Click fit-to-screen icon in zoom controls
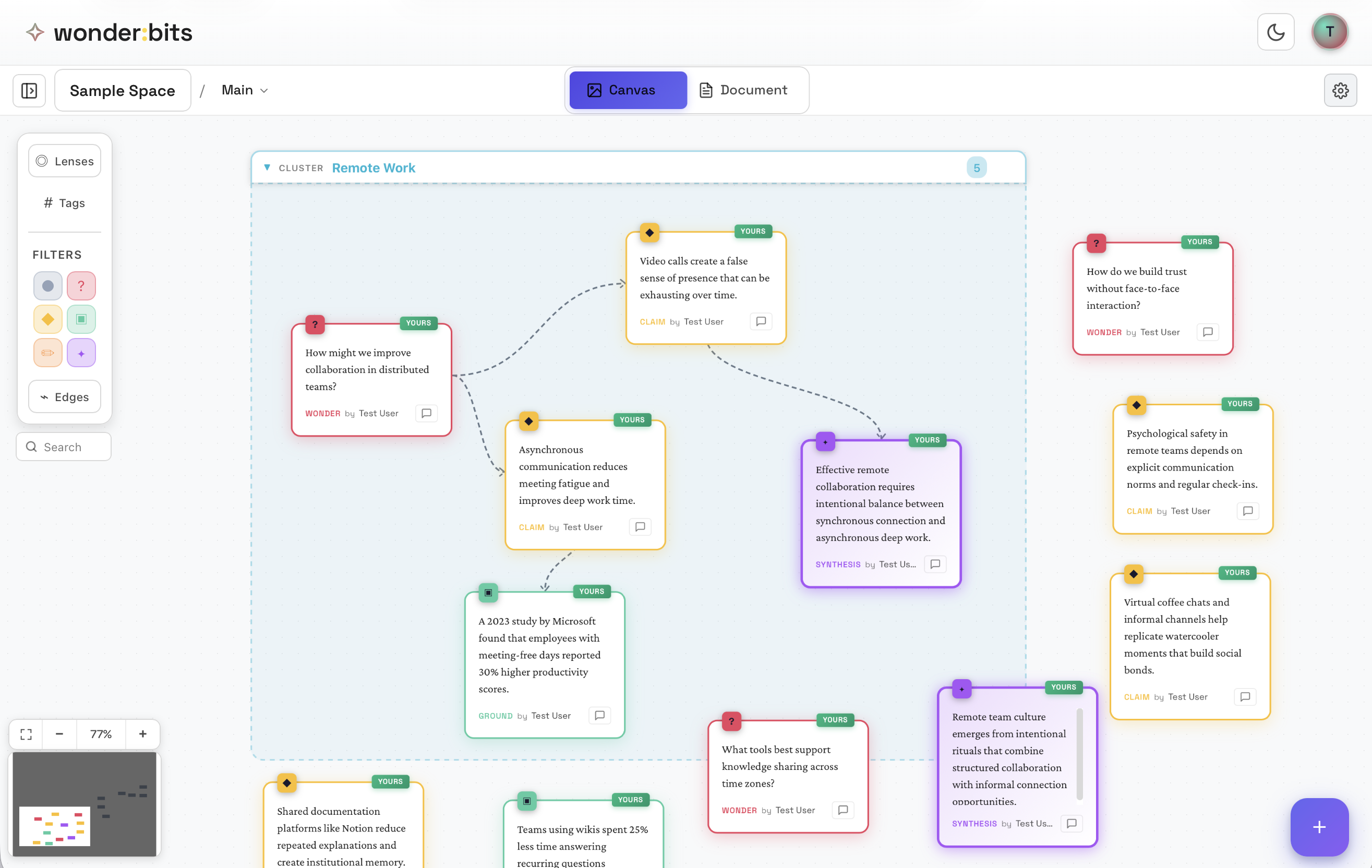This screenshot has height=868, width=1372. 26,734
